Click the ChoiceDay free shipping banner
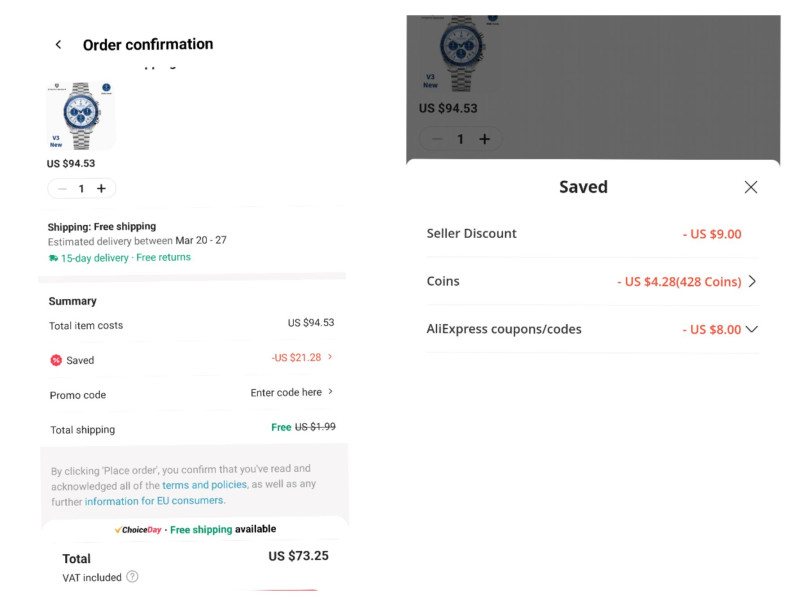 (x=195, y=529)
